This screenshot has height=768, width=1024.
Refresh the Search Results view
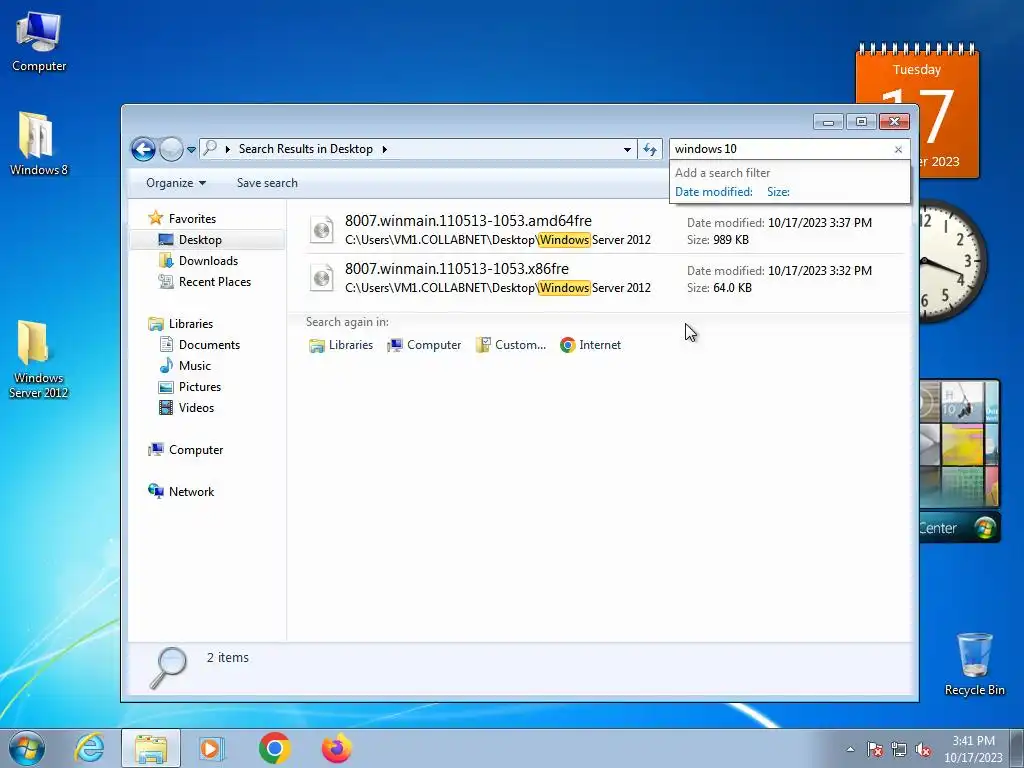point(650,150)
